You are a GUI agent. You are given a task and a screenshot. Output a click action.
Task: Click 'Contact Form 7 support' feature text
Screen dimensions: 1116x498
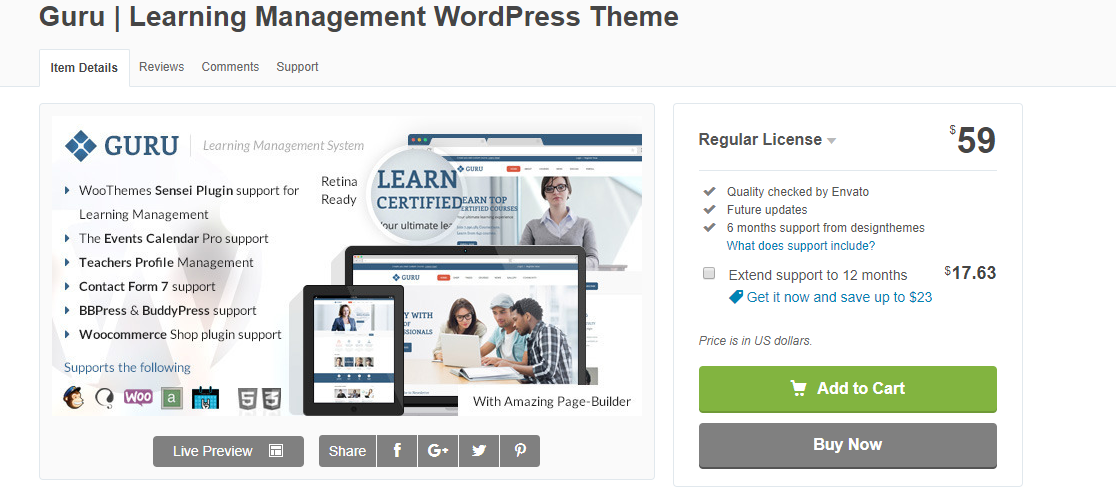pyautogui.click(x=147, y=287)
